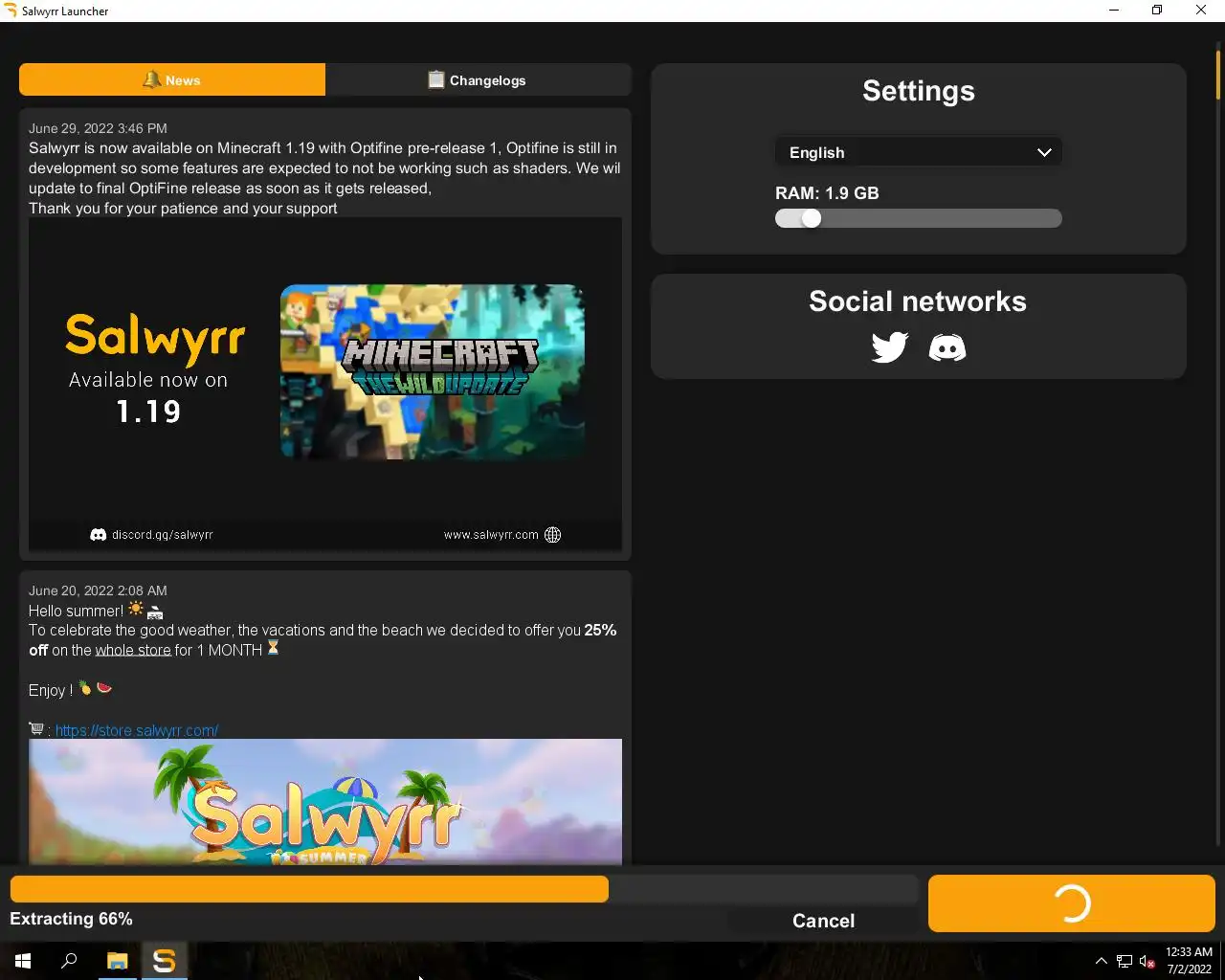Switch to the News tab

(172, 79)
